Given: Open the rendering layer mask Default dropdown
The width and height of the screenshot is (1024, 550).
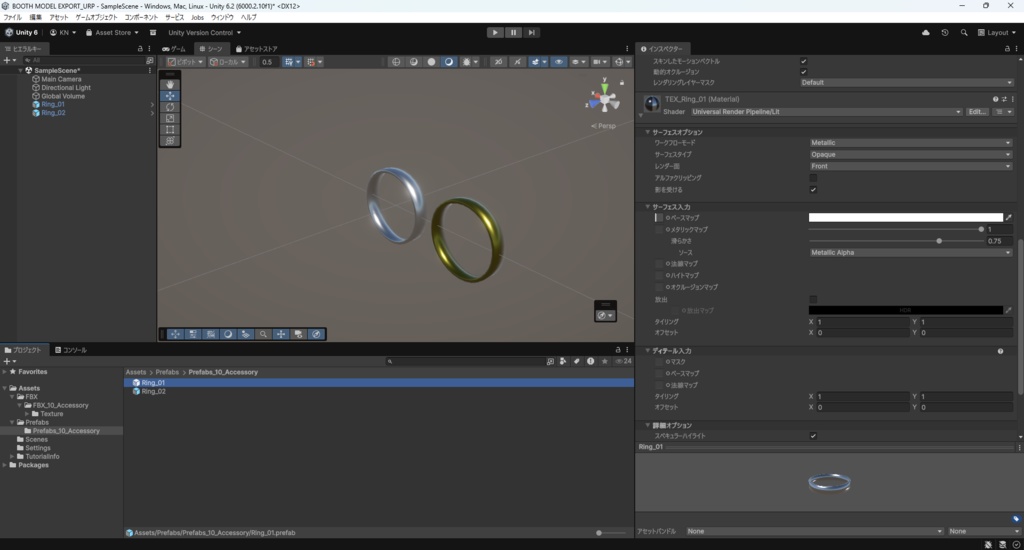Looking at the screenshot, I should tap(907, 82).
